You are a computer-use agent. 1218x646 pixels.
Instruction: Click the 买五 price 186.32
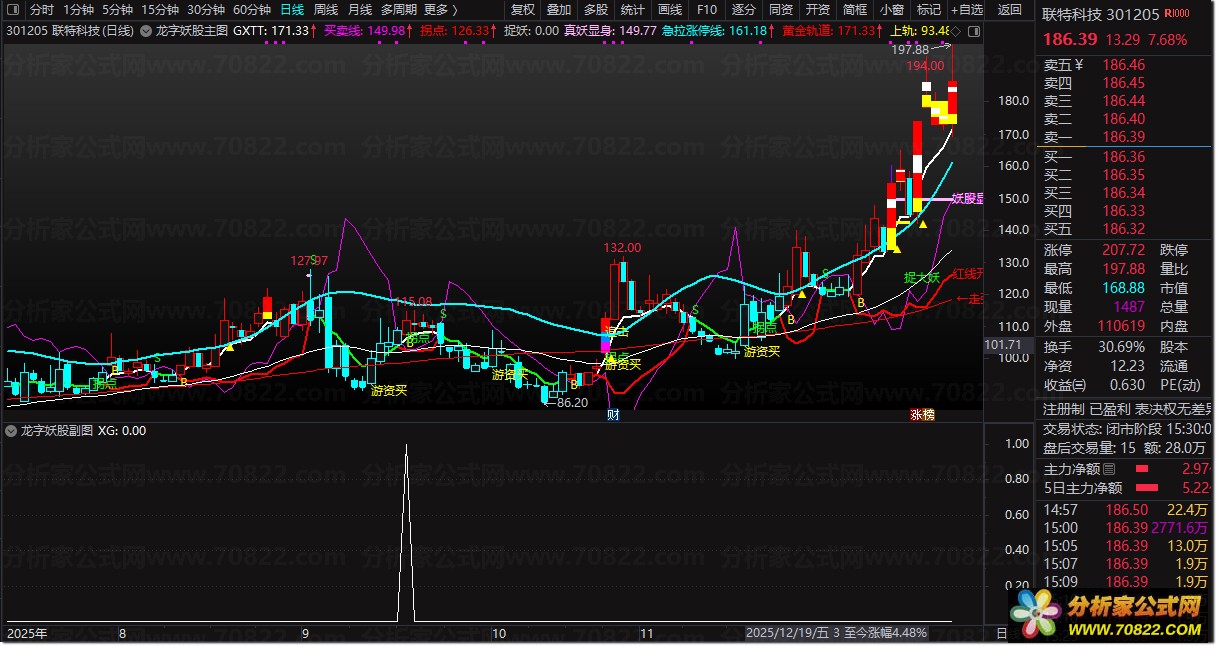[1124, 229]
